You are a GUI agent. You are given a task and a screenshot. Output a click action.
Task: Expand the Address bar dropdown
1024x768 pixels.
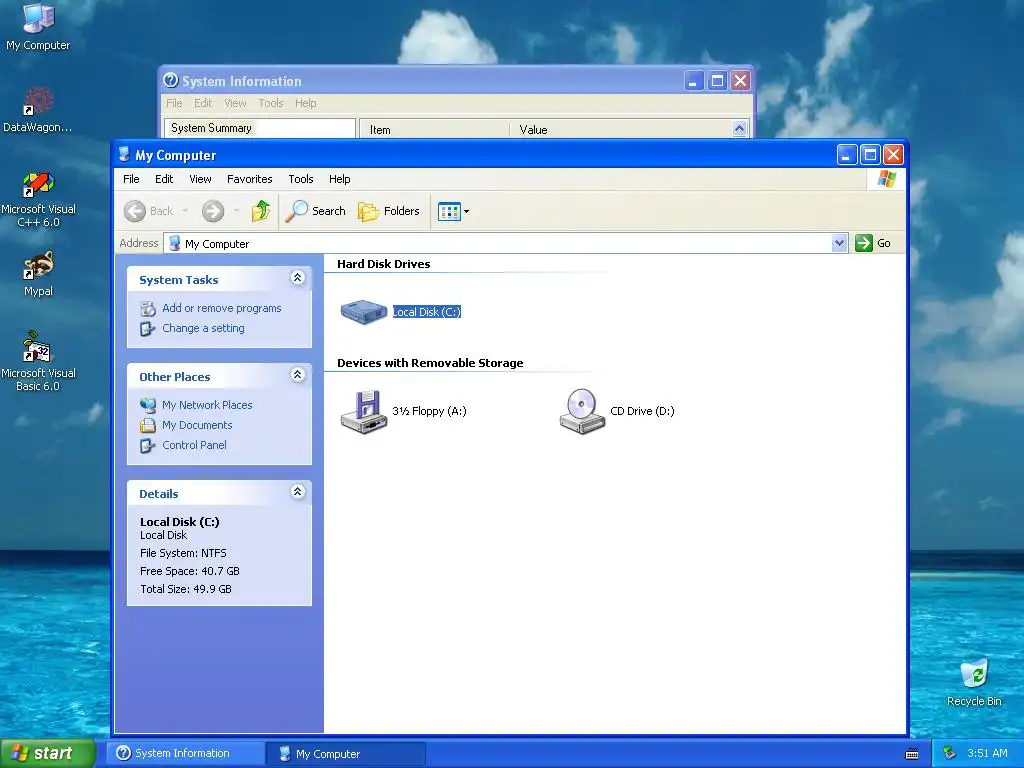pyautogui.click(x=839, y=243)
